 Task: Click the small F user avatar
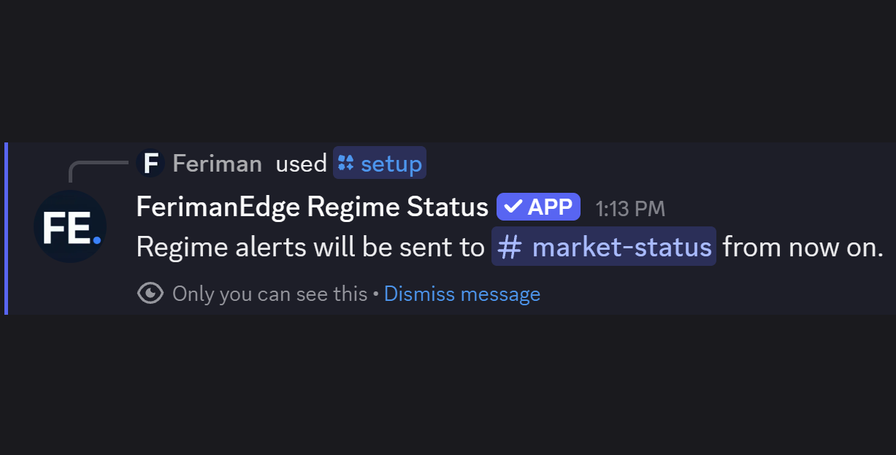[x=150, y=163]
